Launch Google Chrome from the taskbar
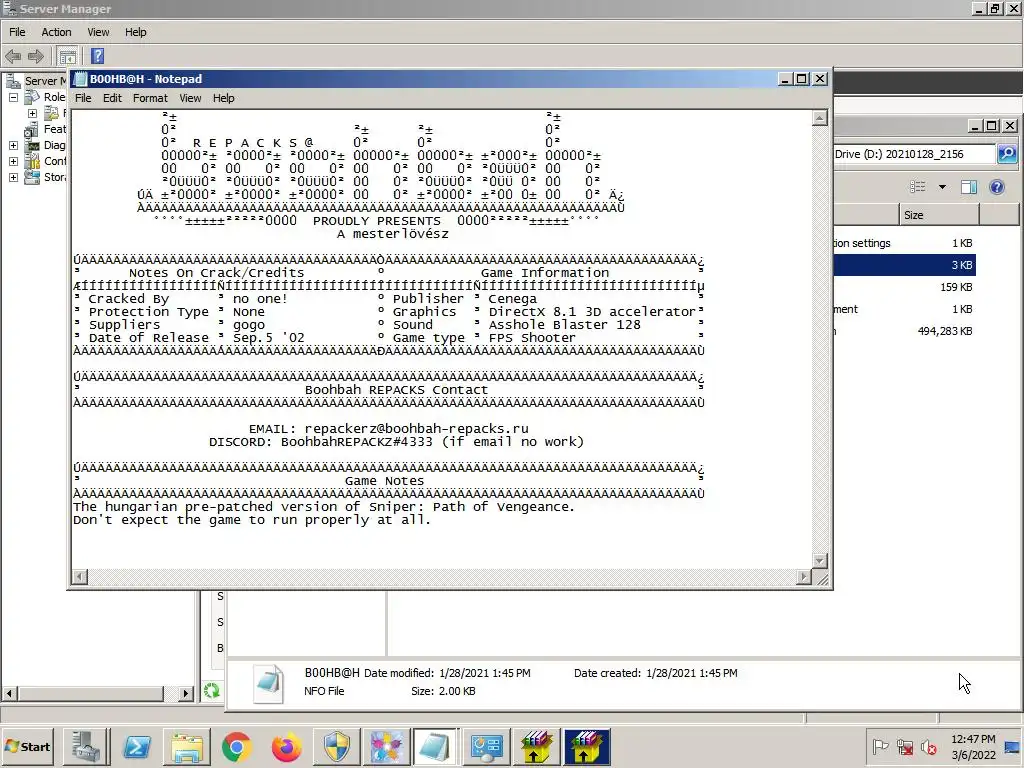Image resolution: width=1024 pixels, height=768 pixels. (x=236, y=747)
